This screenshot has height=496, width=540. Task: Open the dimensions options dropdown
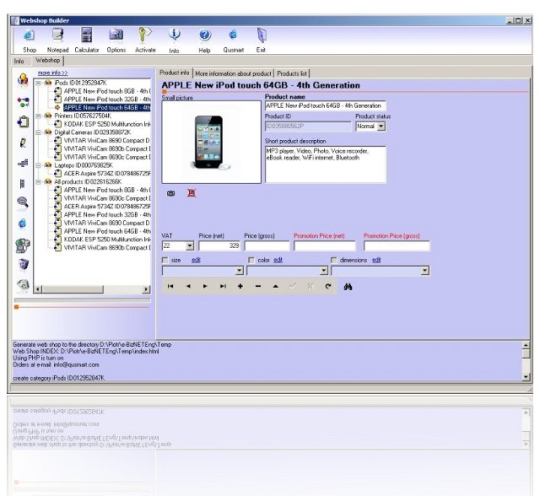425,271
